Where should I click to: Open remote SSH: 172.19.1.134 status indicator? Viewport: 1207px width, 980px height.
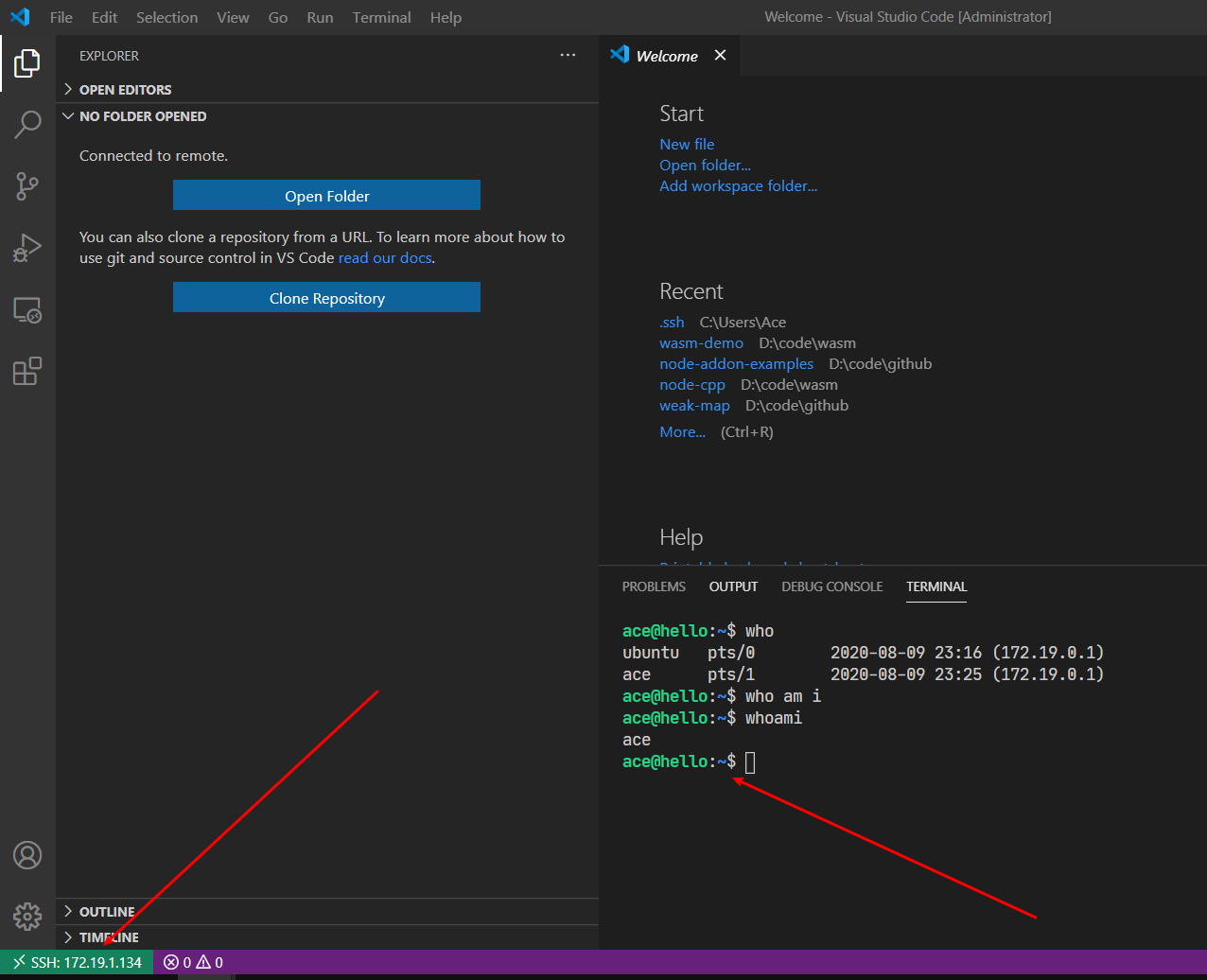coord(77,963)
